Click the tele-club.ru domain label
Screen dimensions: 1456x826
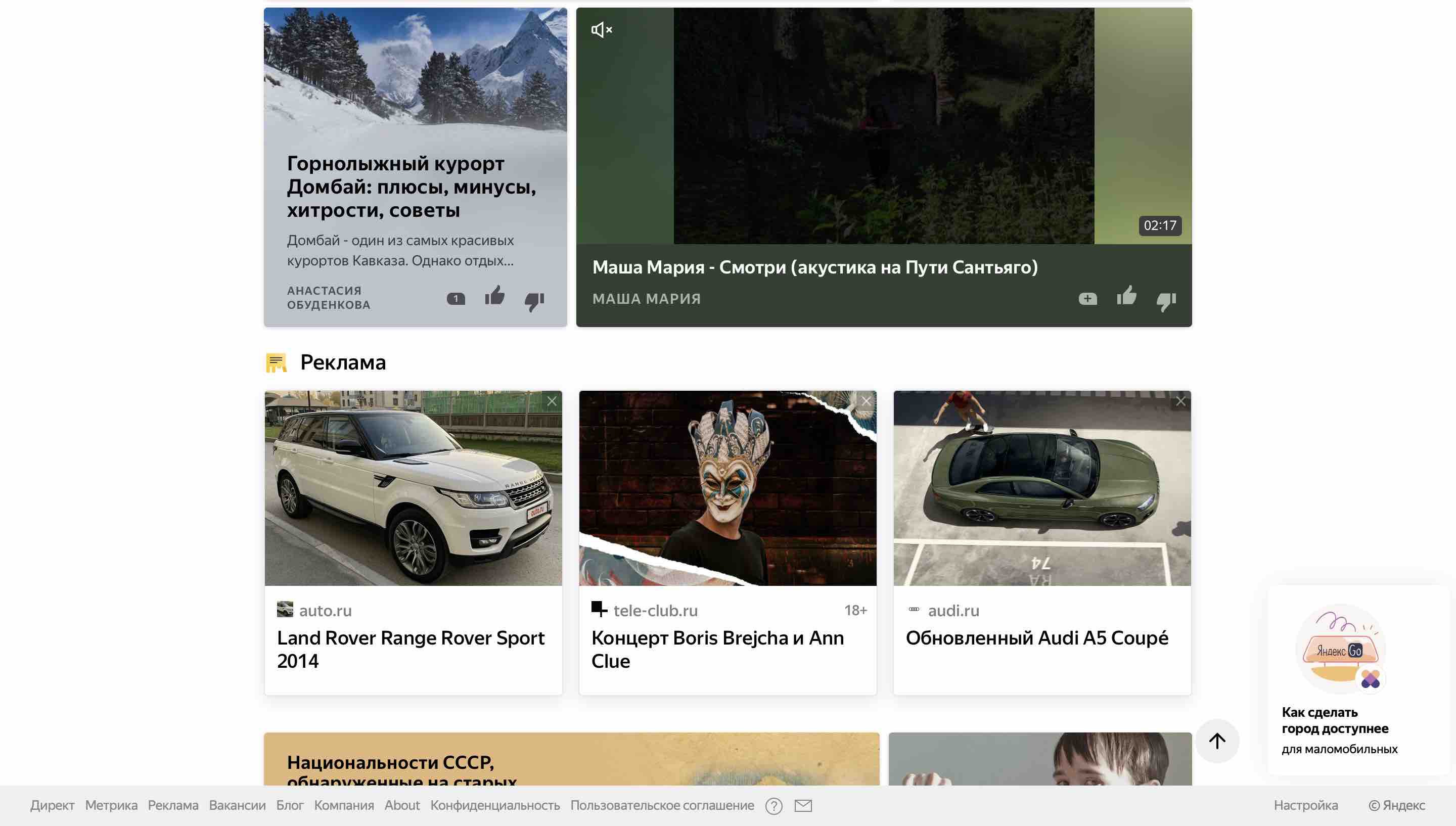[x=656, y=611]
